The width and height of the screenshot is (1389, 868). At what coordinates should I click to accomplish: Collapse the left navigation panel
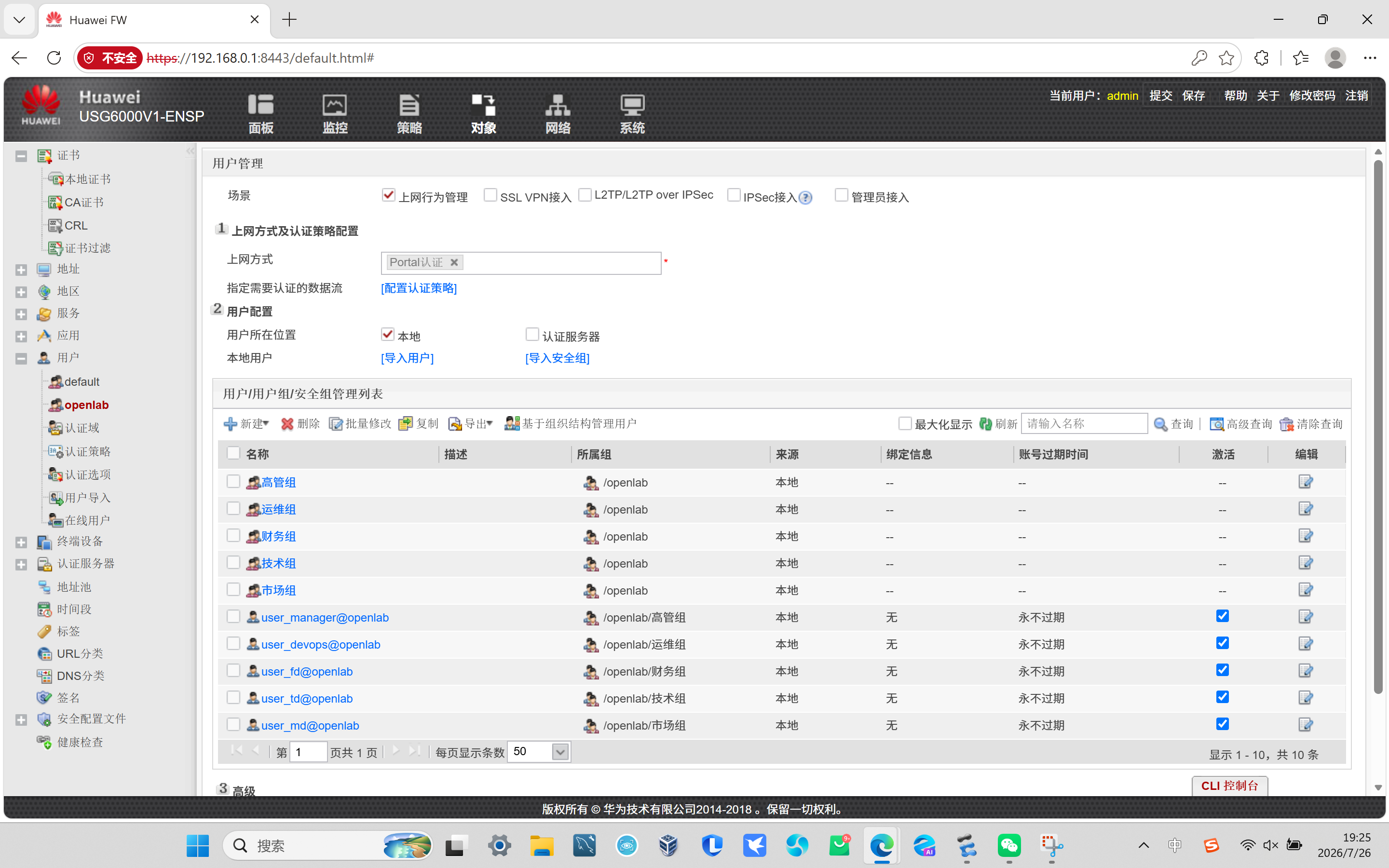point(190,151)
